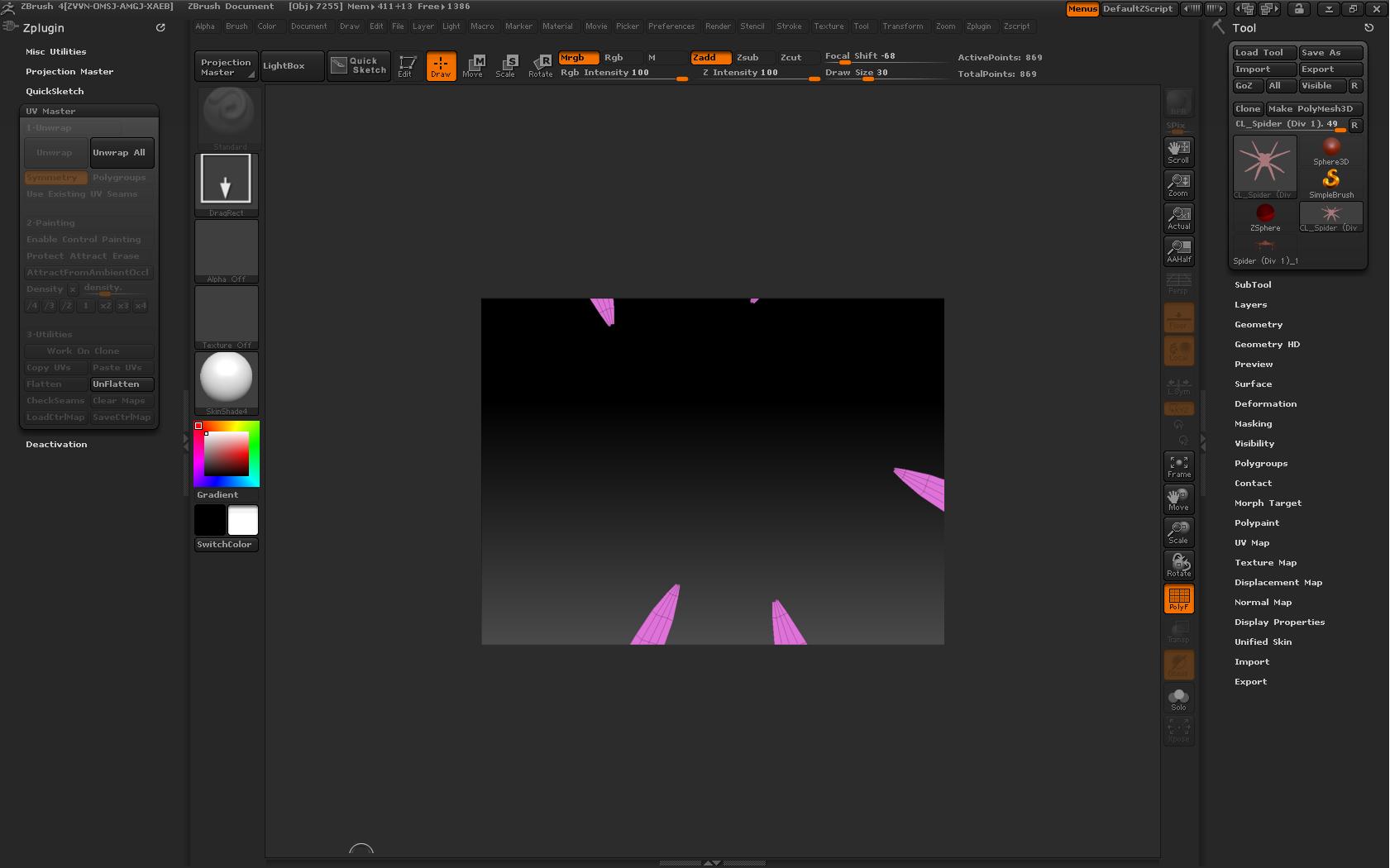1390x868 pixels.
Task: Click the Frame icon
Action: [1179, 466]
